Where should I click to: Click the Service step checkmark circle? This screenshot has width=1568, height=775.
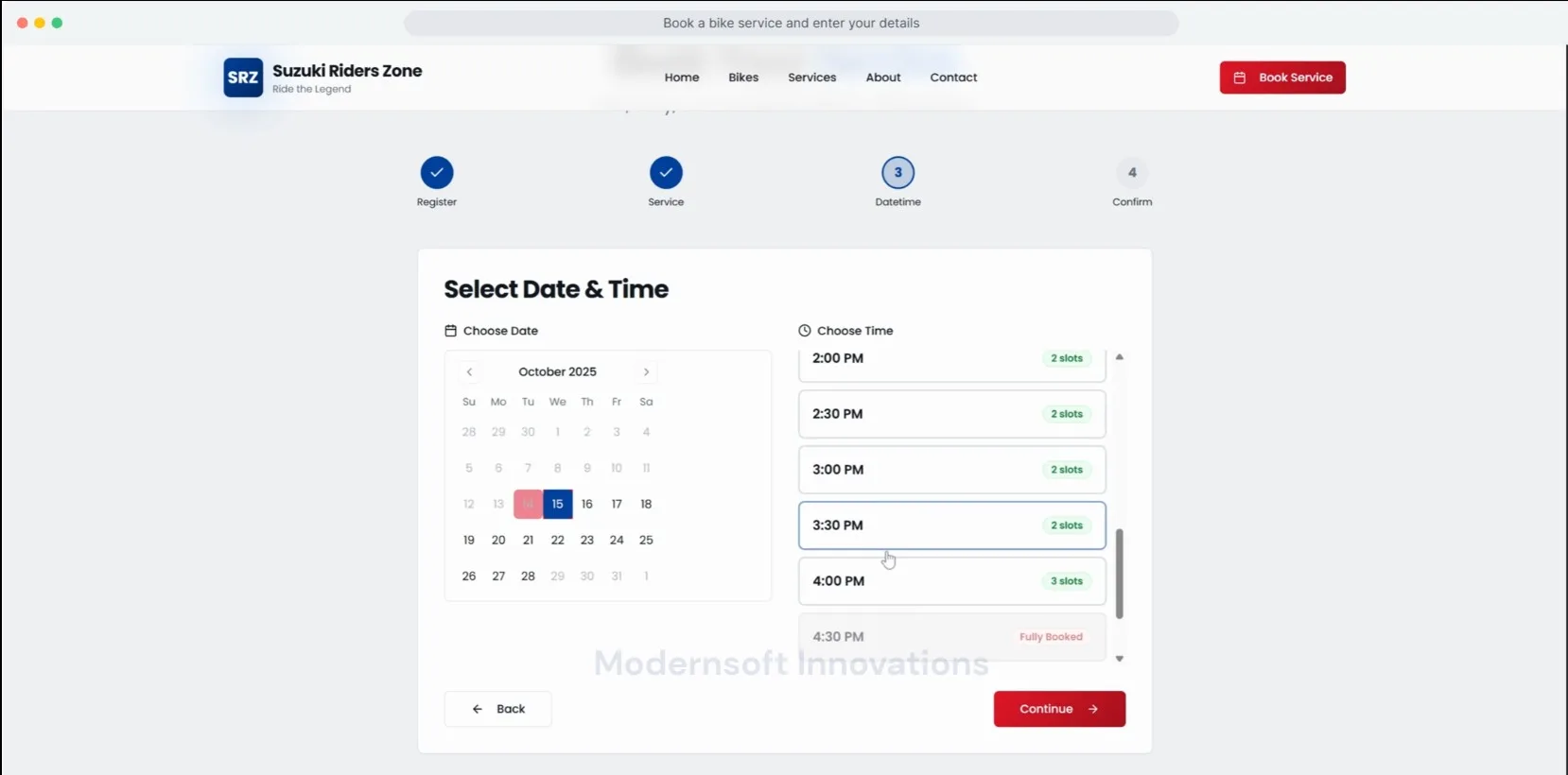pos(666,173)
